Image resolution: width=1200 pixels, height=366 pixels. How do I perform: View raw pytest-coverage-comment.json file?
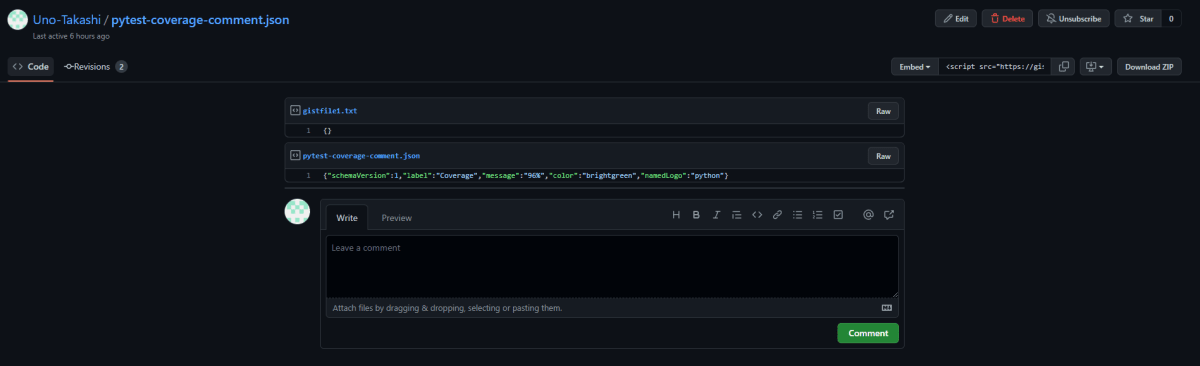tap(883, 155)
